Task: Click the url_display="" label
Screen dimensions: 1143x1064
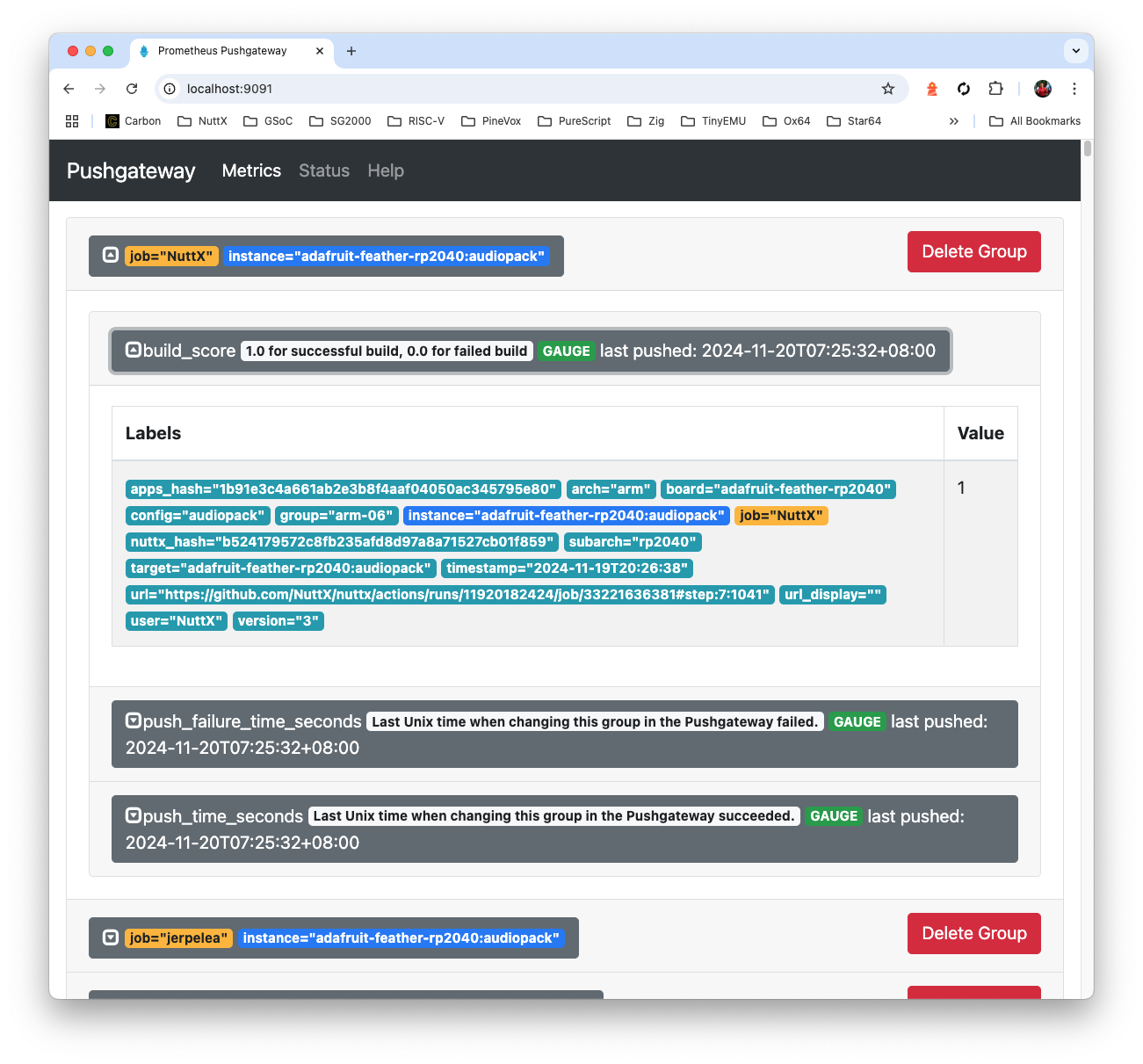Action: click(833, 595)
